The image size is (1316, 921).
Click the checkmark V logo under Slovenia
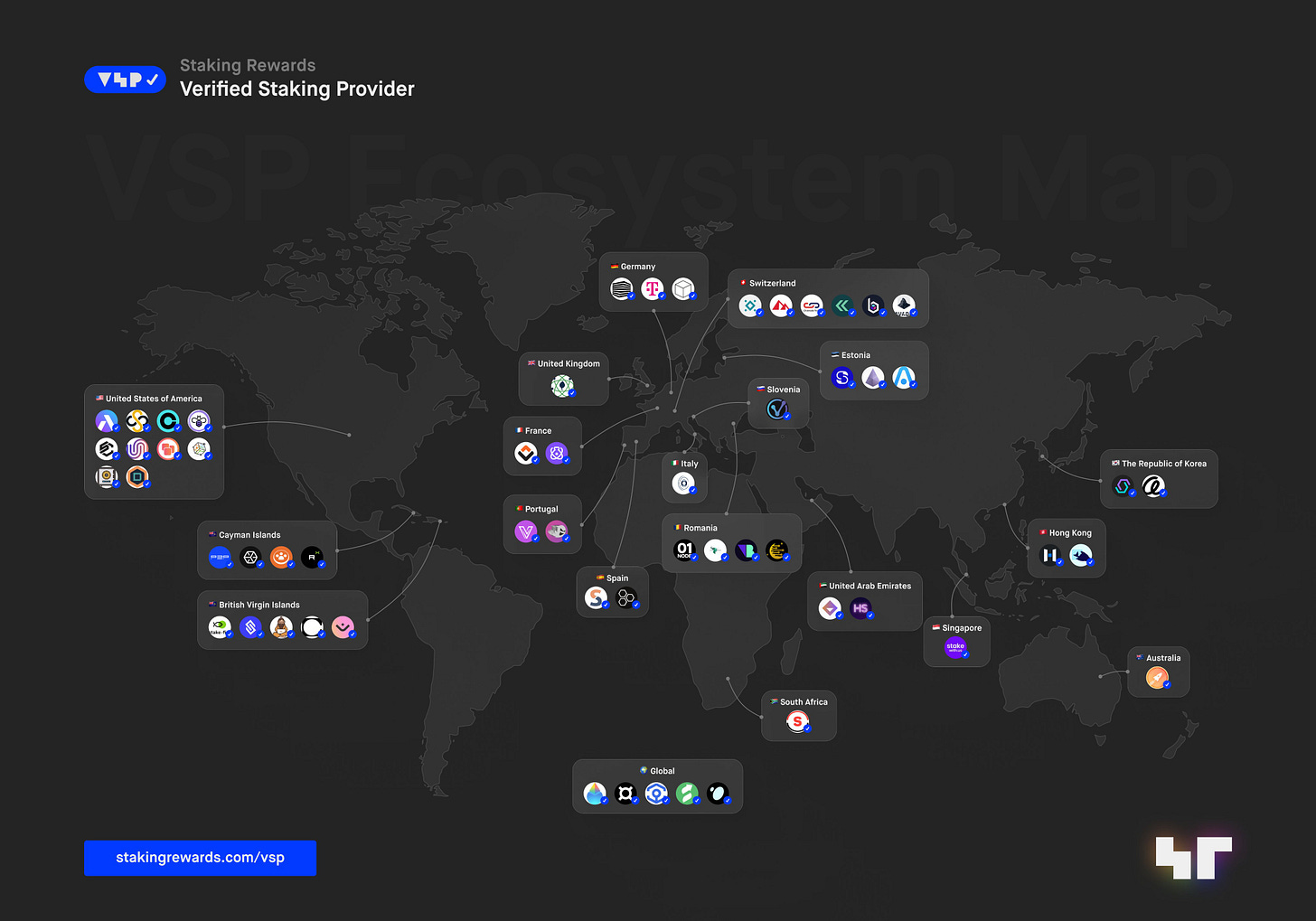[x=778, y=409]
